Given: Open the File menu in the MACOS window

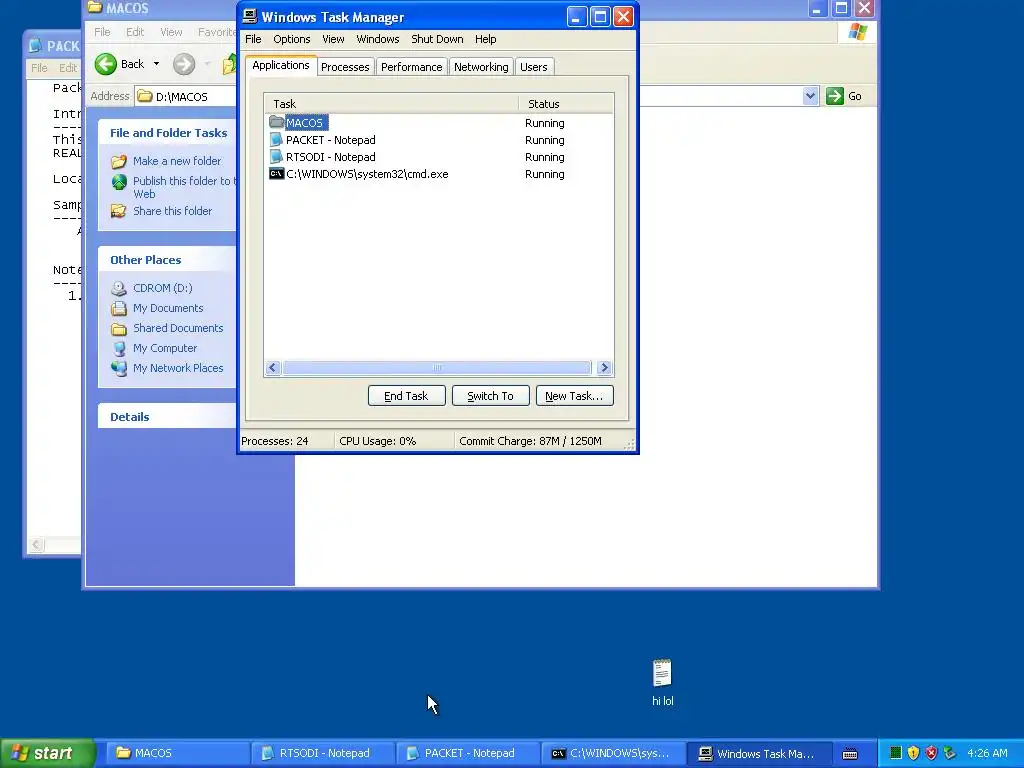Looking at the screenshot, I should pyautogui.click(x=102, y=32).
